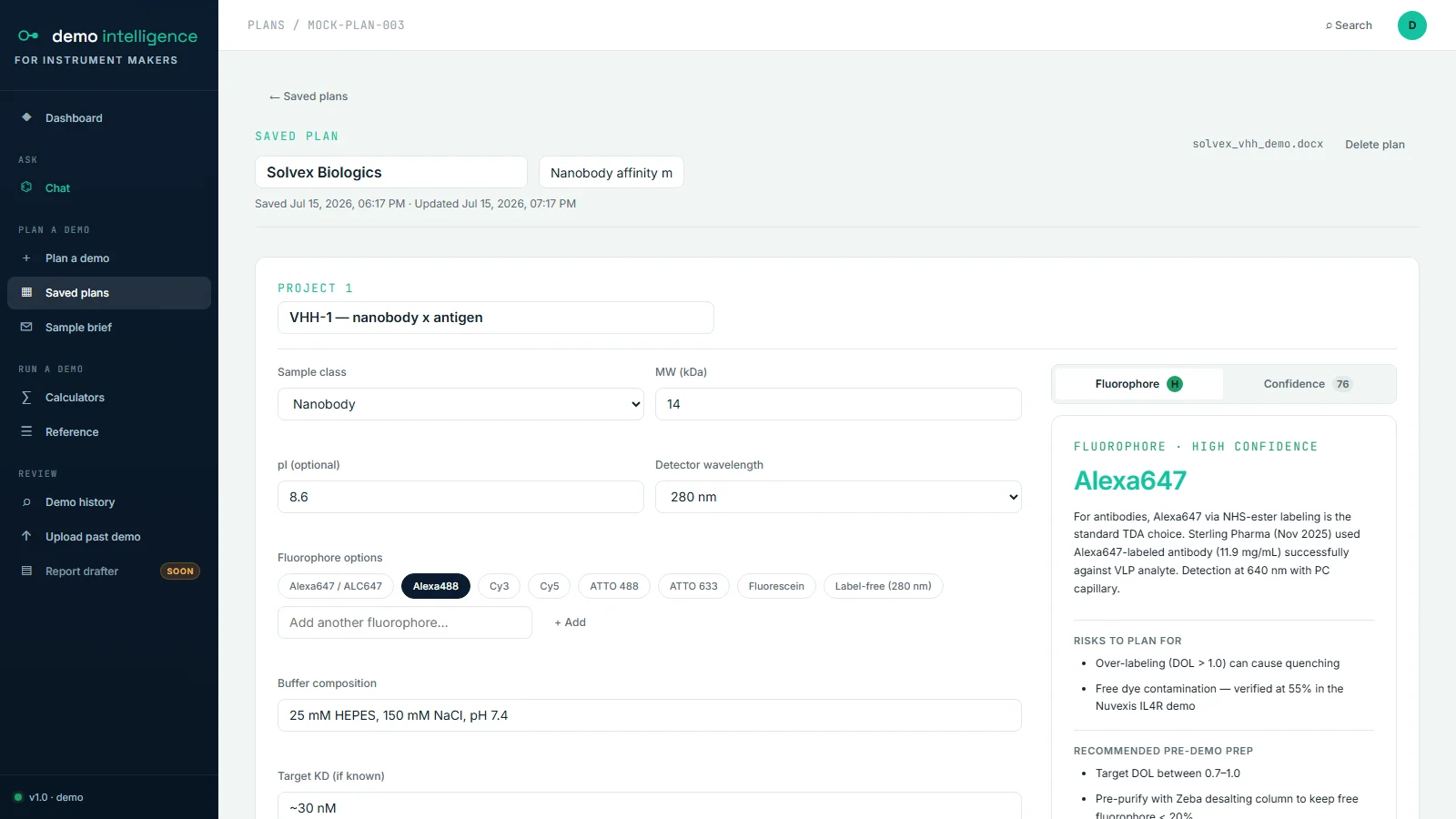This screenshot has height=819, width=1456.
Task: Switch to the Confidence tab
Action: 1308,384
